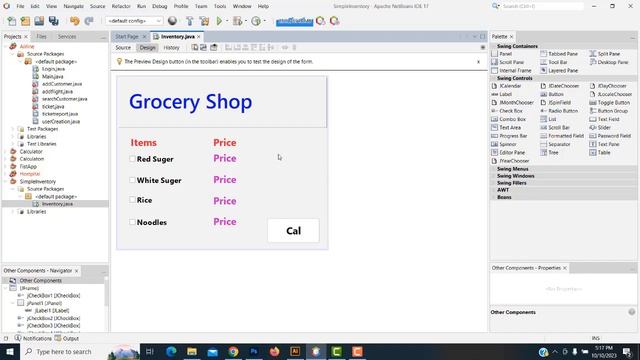Collapse the Swing Controls palette section

(x=514, y=78)
